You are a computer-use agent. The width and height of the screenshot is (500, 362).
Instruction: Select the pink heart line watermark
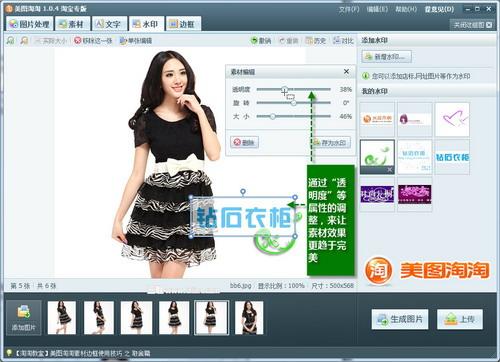[x=452, y=119]
